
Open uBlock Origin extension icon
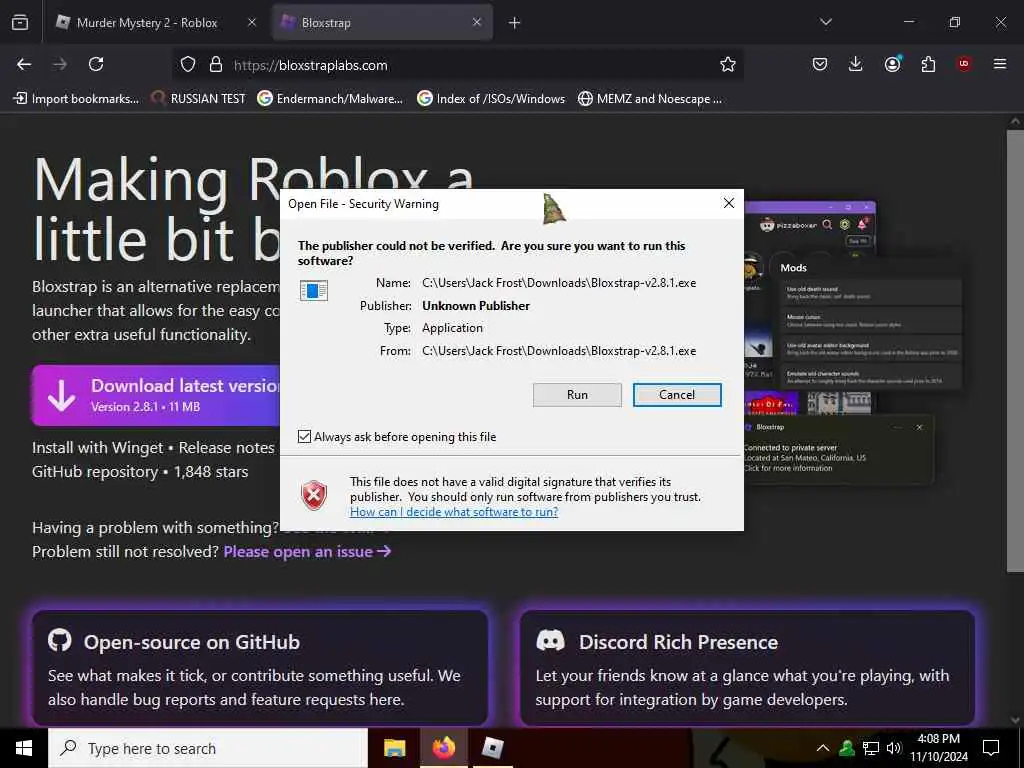[964, 64]
